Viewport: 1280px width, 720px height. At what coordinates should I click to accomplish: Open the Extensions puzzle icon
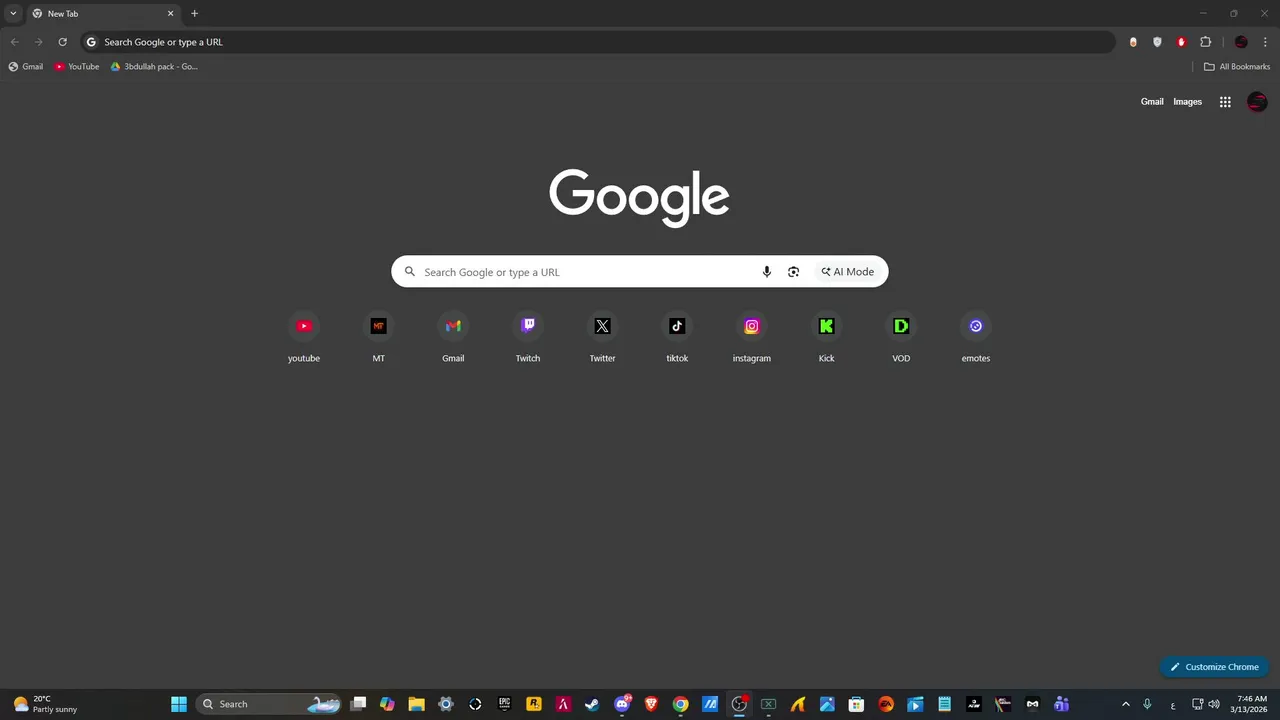tap(1205, 42)
